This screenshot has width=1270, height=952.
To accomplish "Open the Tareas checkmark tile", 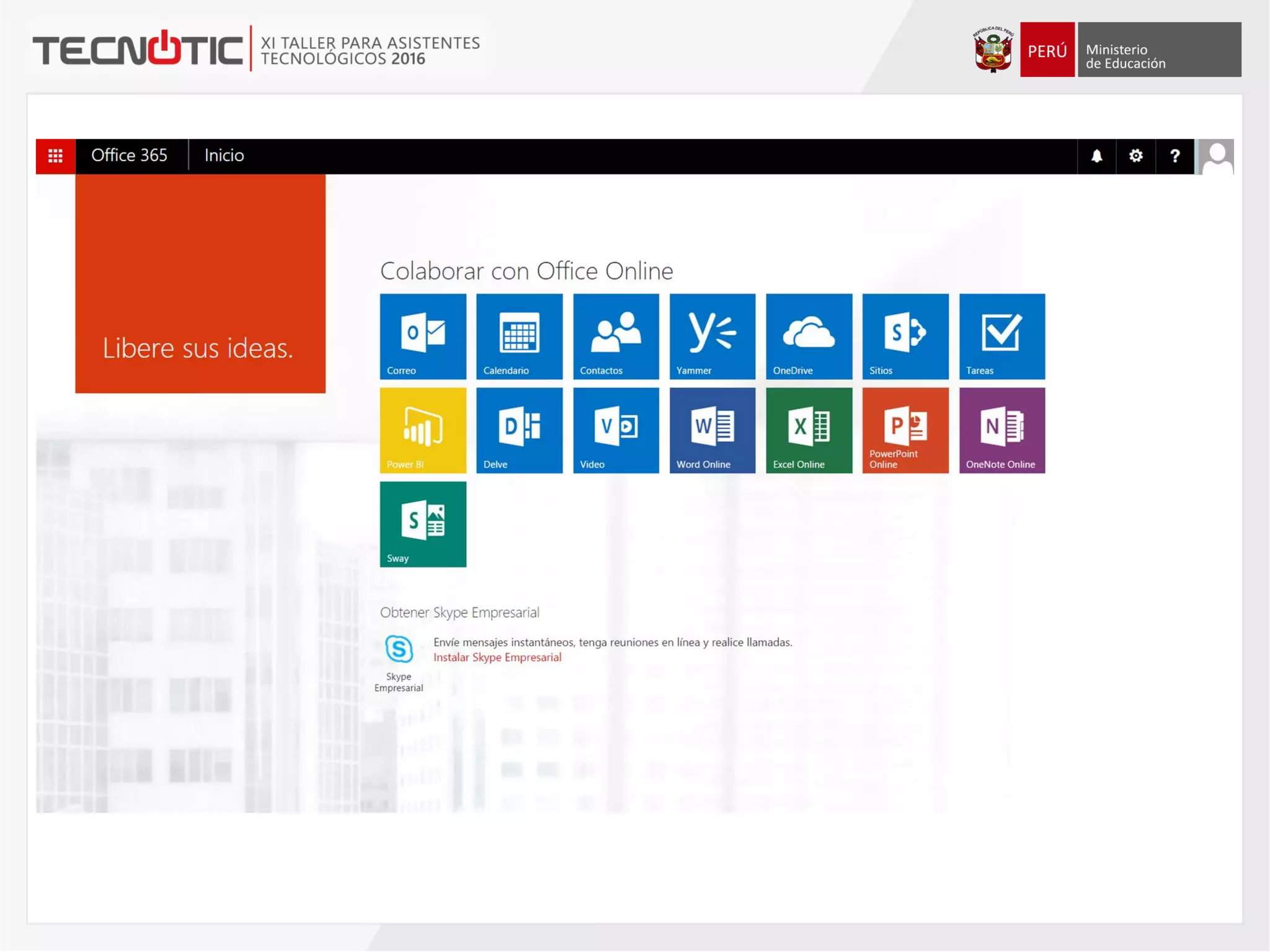I will pyautogui.click(x=1001, y=336).
